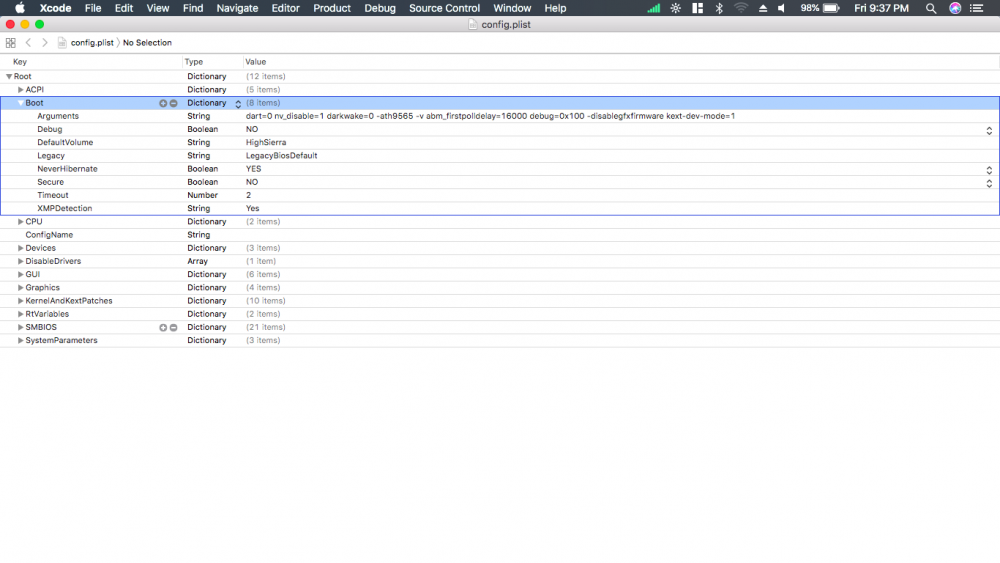Select the SMBIOS (21 items) value
Screen dimensions: 1000x563
[x=265, y=327]
